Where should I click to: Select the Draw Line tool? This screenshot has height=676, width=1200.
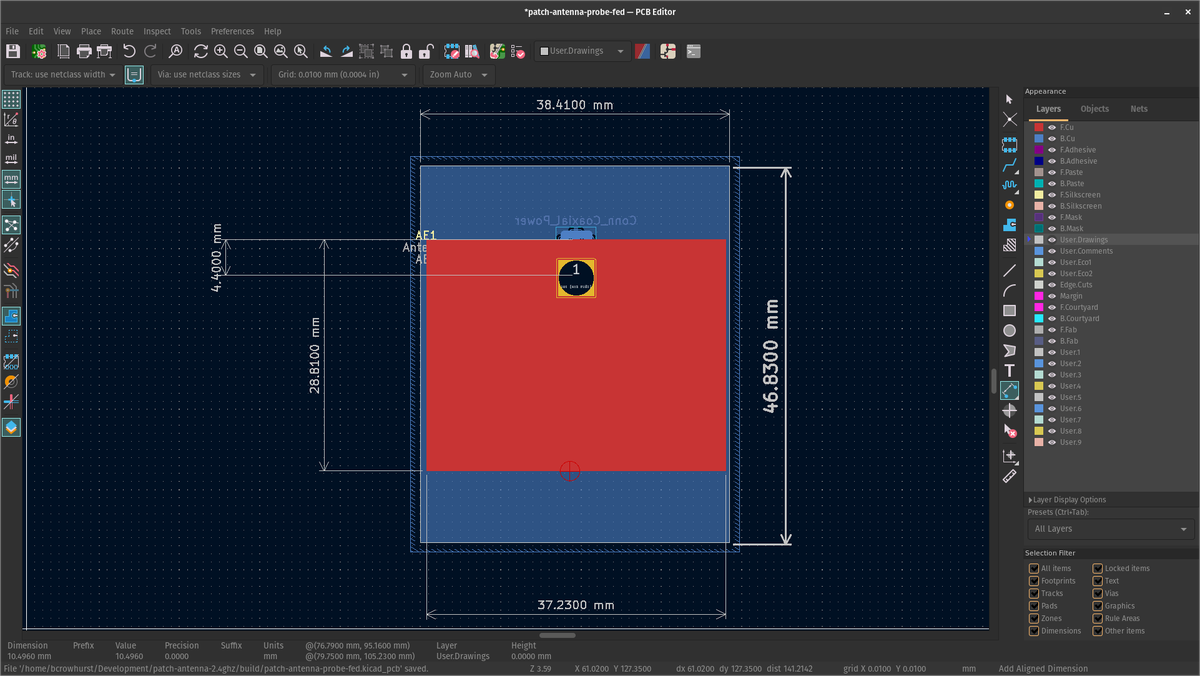pos(1009,270)
